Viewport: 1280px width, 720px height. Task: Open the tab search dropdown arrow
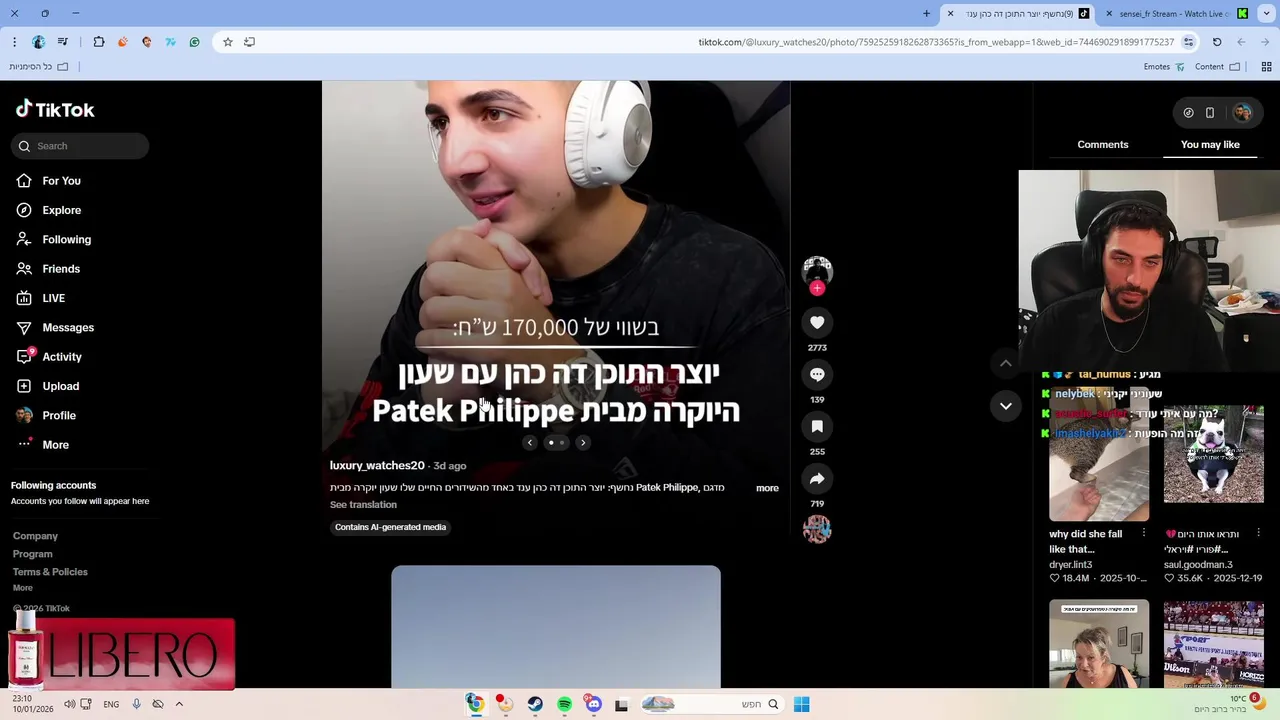click(1265, 14)
